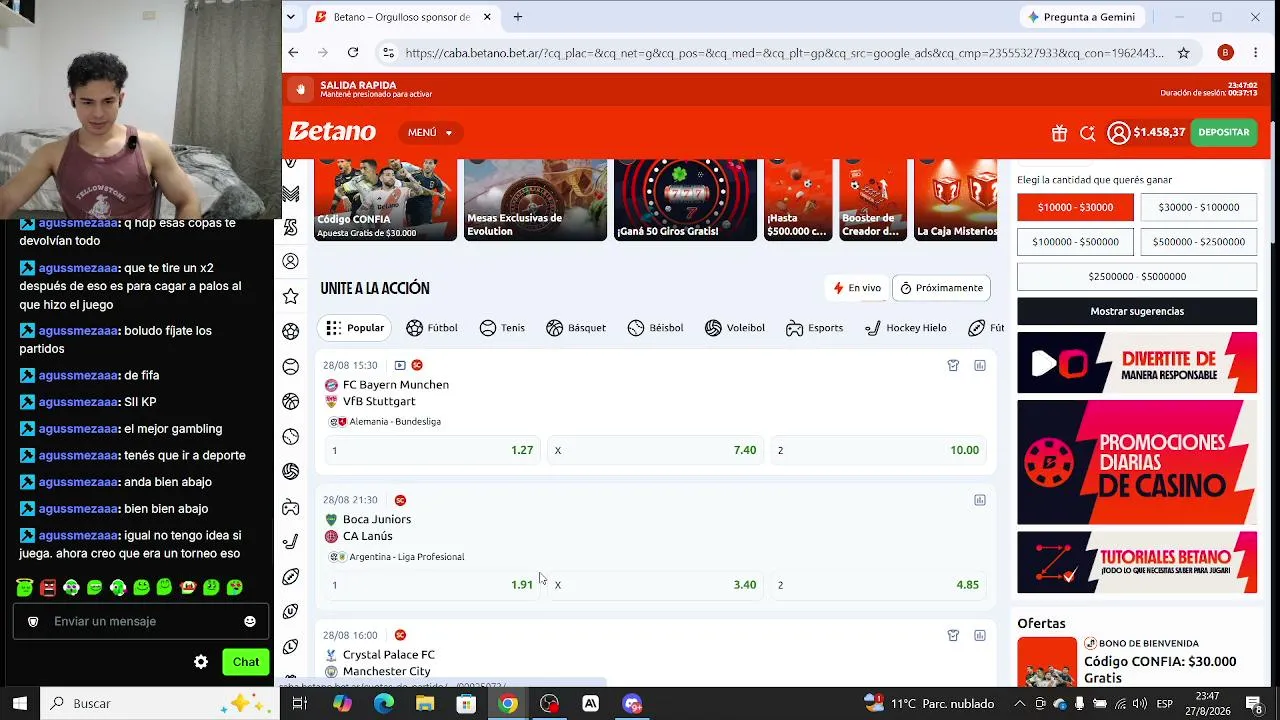The height and width of the screenshot is (720, 1280).
Task: Select the $2500000 - $5000000 win range
Action: click(x=1137, y=276)
